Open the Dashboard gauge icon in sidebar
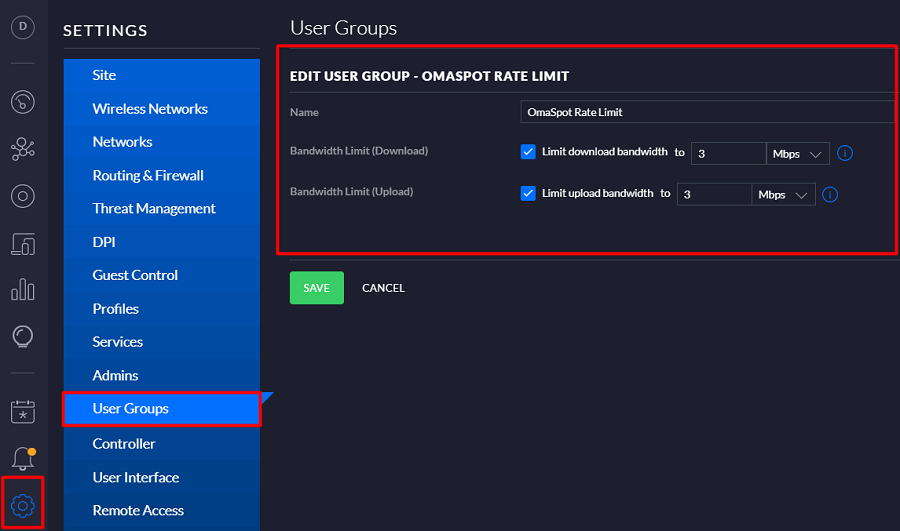900x531 pixels. pyautogui.click(x=22, y=102)
